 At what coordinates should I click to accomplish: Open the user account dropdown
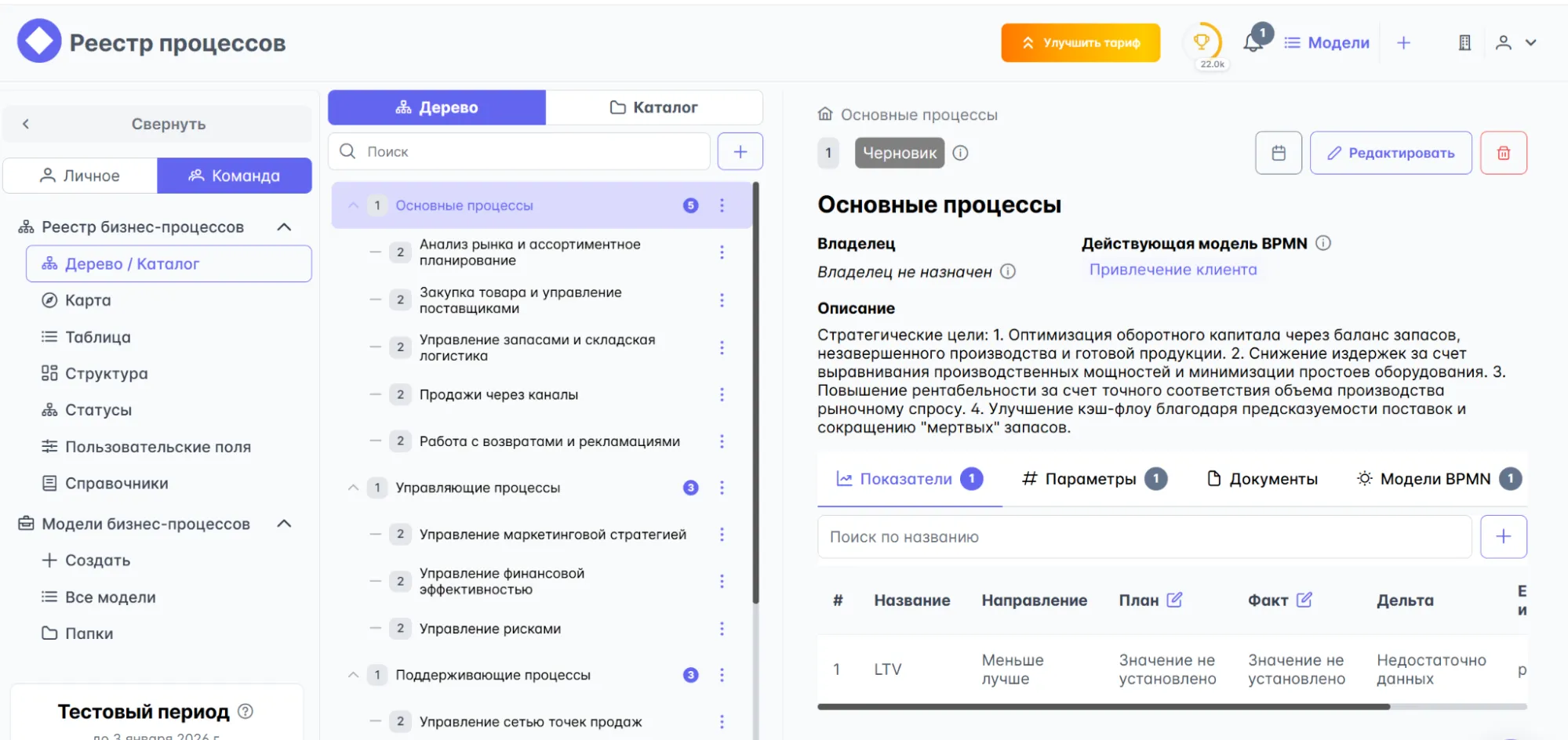click(1515, 42)
